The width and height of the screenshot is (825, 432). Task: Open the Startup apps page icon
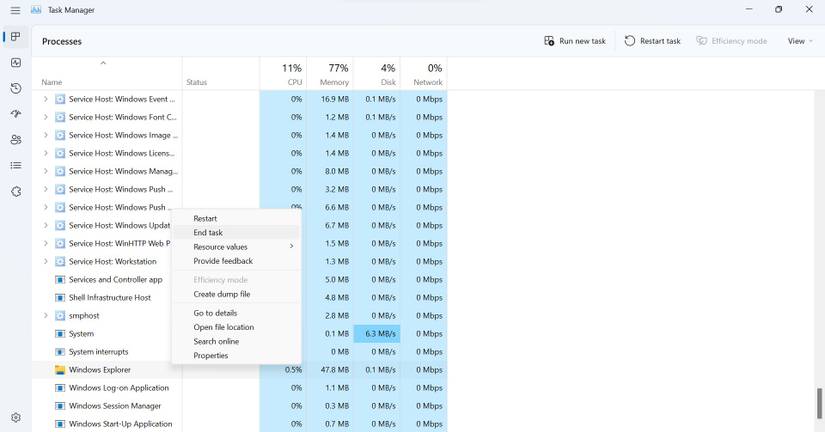point(15,115)
